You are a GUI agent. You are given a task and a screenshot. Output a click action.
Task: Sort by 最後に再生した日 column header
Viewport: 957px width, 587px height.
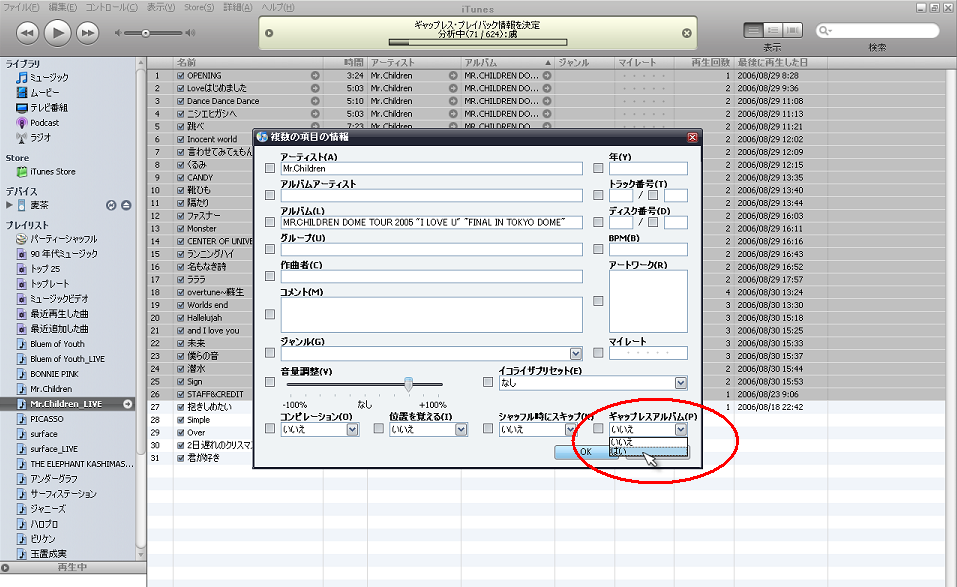(781, 62)
